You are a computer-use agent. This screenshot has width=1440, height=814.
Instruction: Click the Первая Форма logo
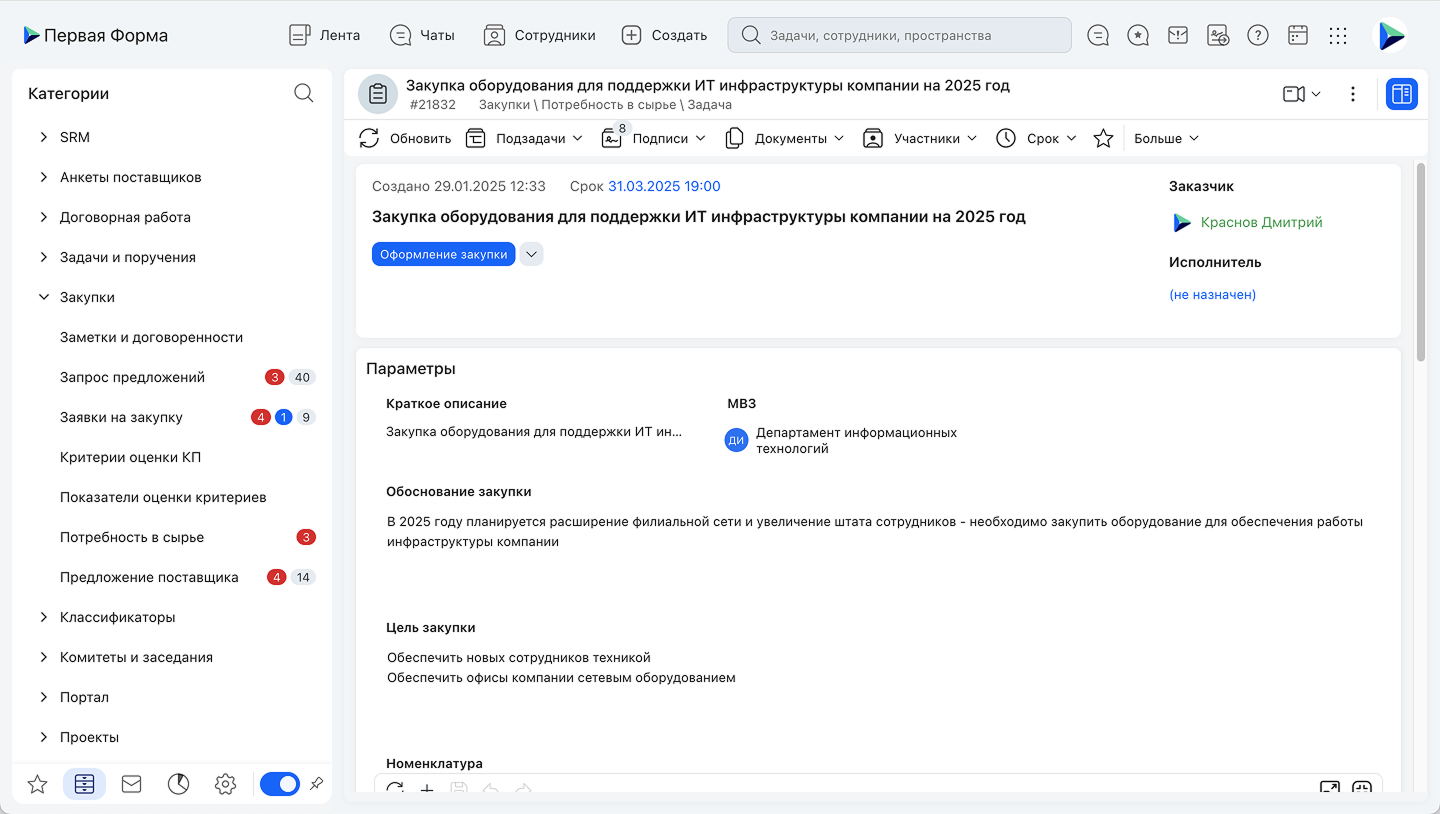point(96,35)
